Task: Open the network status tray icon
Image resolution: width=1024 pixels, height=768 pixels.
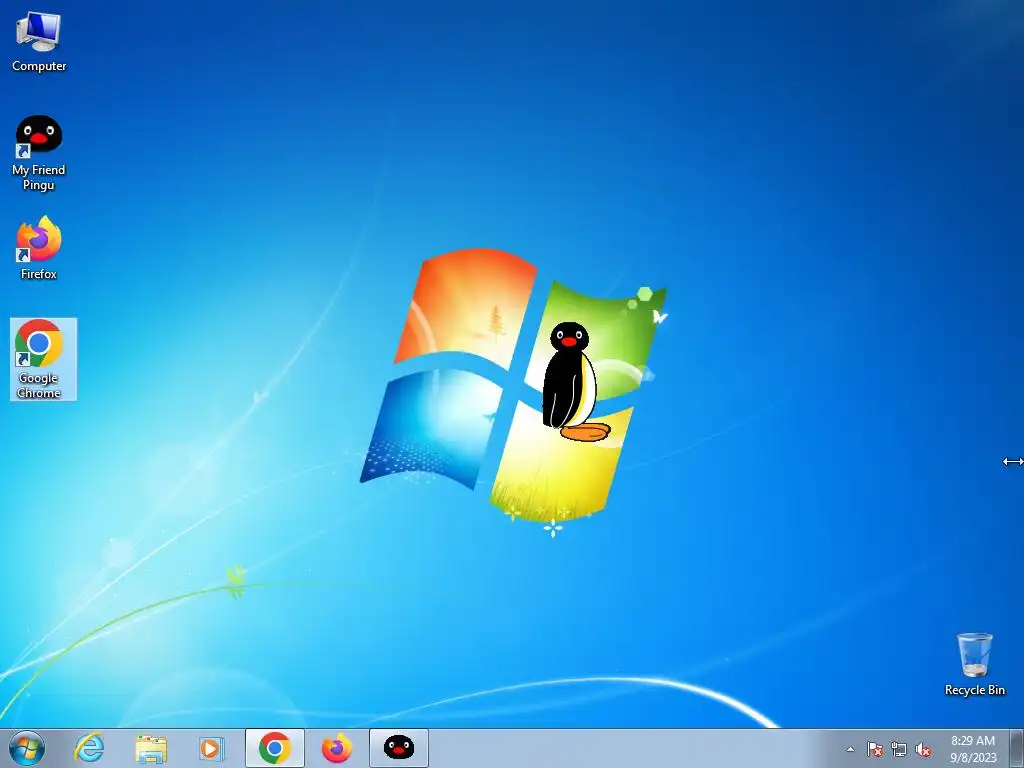Action: pos(899,750)
